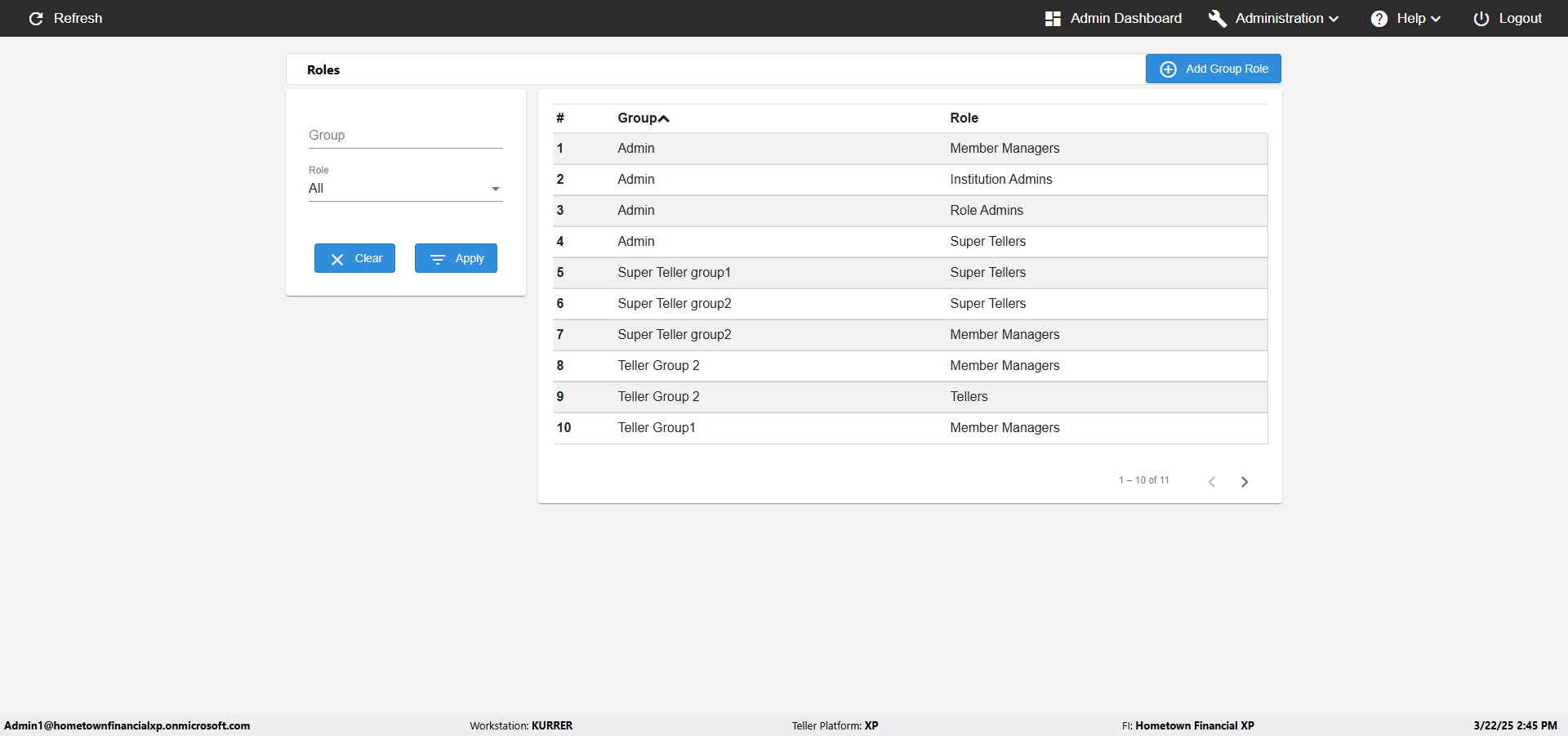
Task: Click Super Teller group2 in row 6
Action: pyautogui.click(x=675, y=303)
